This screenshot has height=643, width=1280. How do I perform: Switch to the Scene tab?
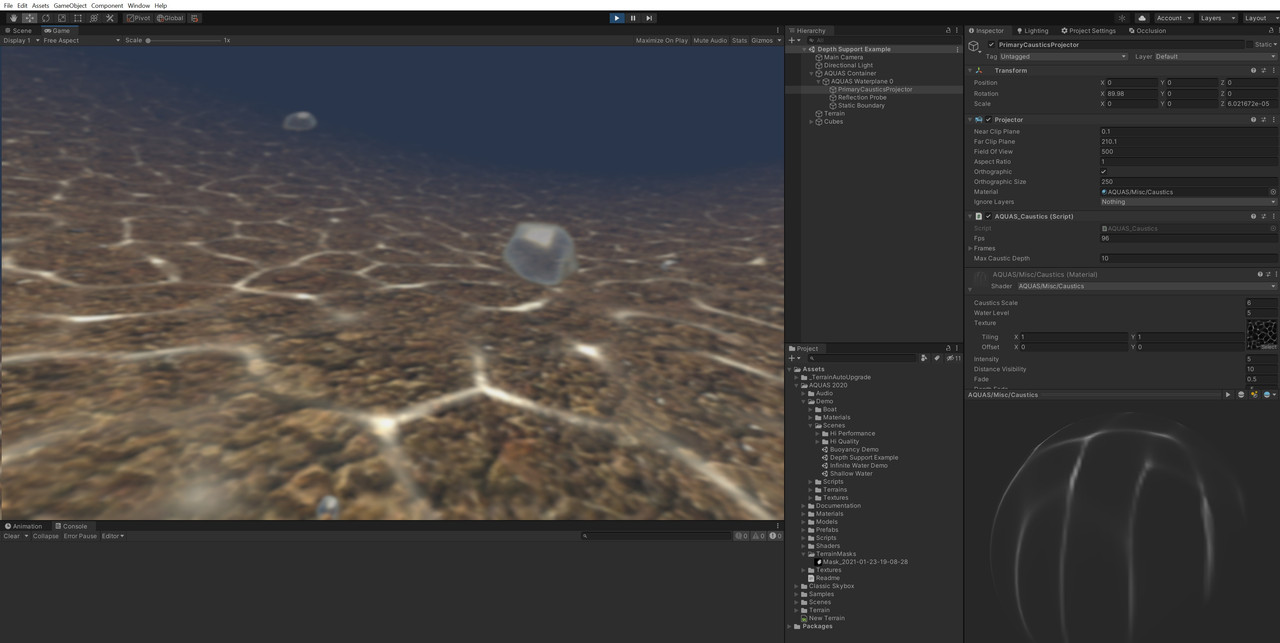coord(19,31)
